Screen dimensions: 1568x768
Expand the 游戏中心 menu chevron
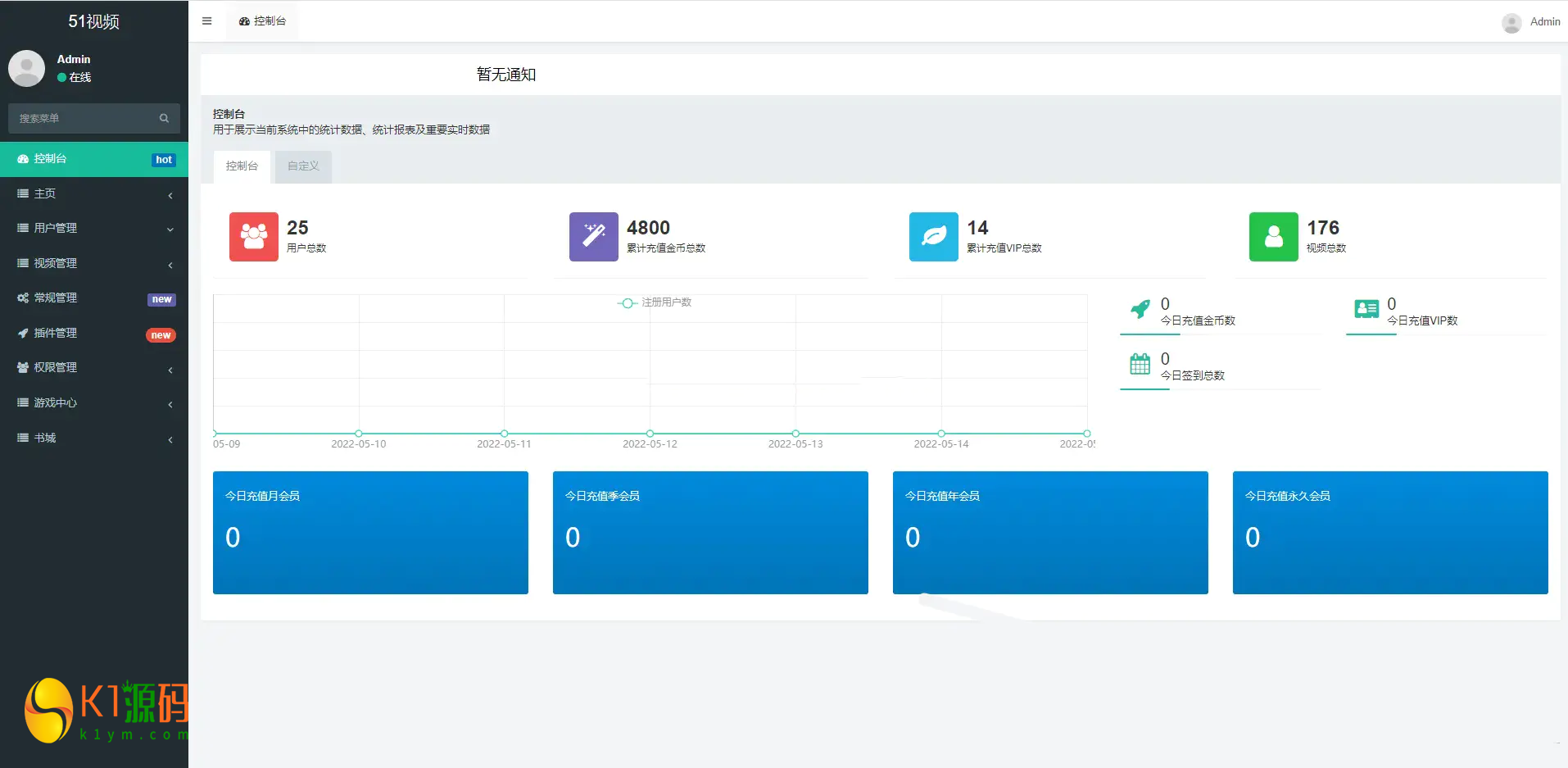point(170,404)
